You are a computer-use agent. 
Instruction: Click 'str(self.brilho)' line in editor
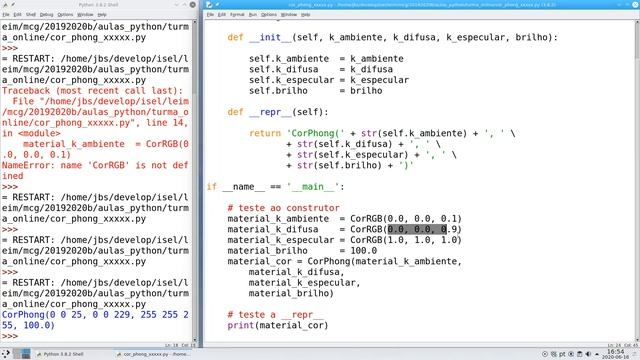(350, 165)
